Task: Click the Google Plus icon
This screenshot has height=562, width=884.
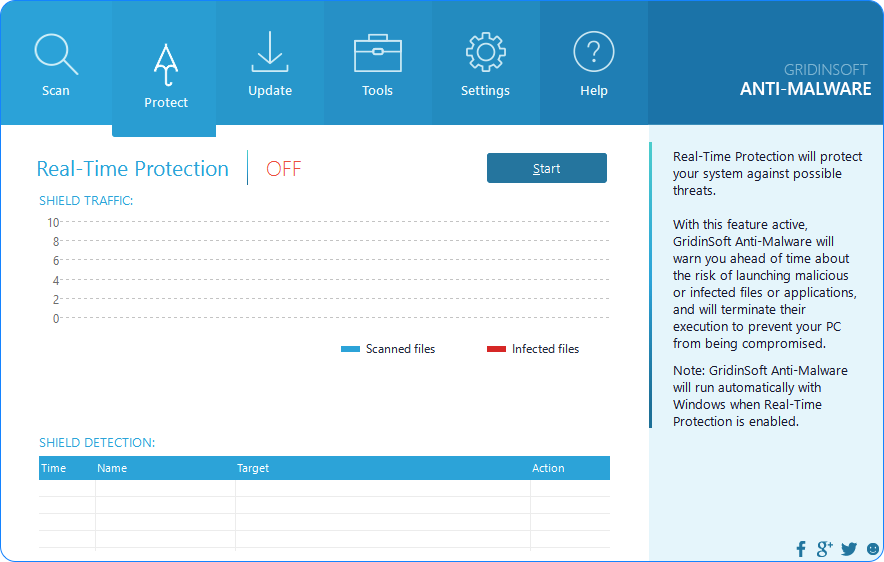Action: 824,548
